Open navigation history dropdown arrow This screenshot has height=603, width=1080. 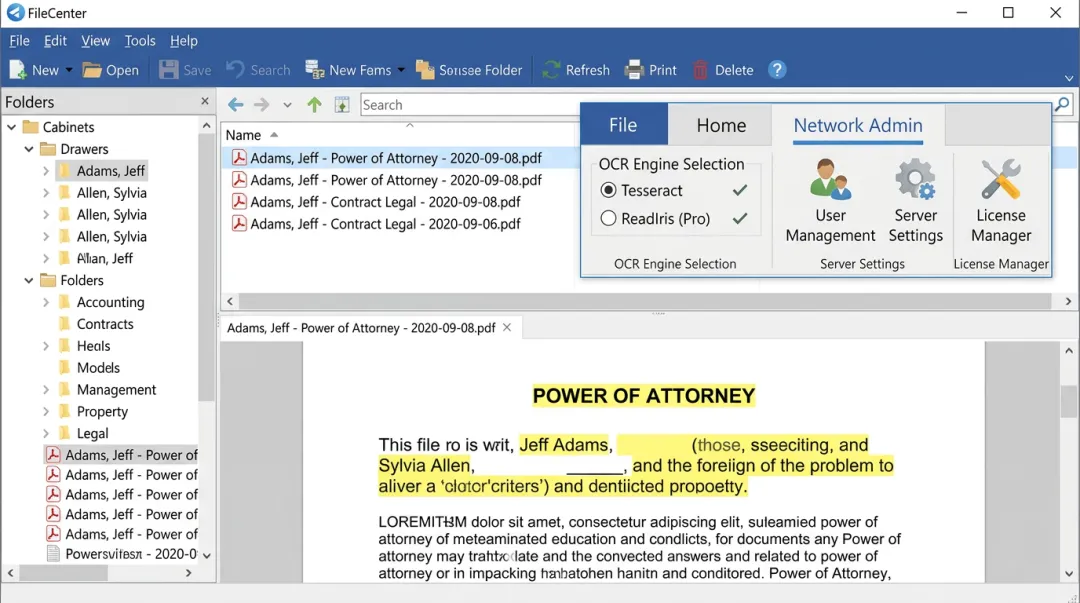point(287,105)
